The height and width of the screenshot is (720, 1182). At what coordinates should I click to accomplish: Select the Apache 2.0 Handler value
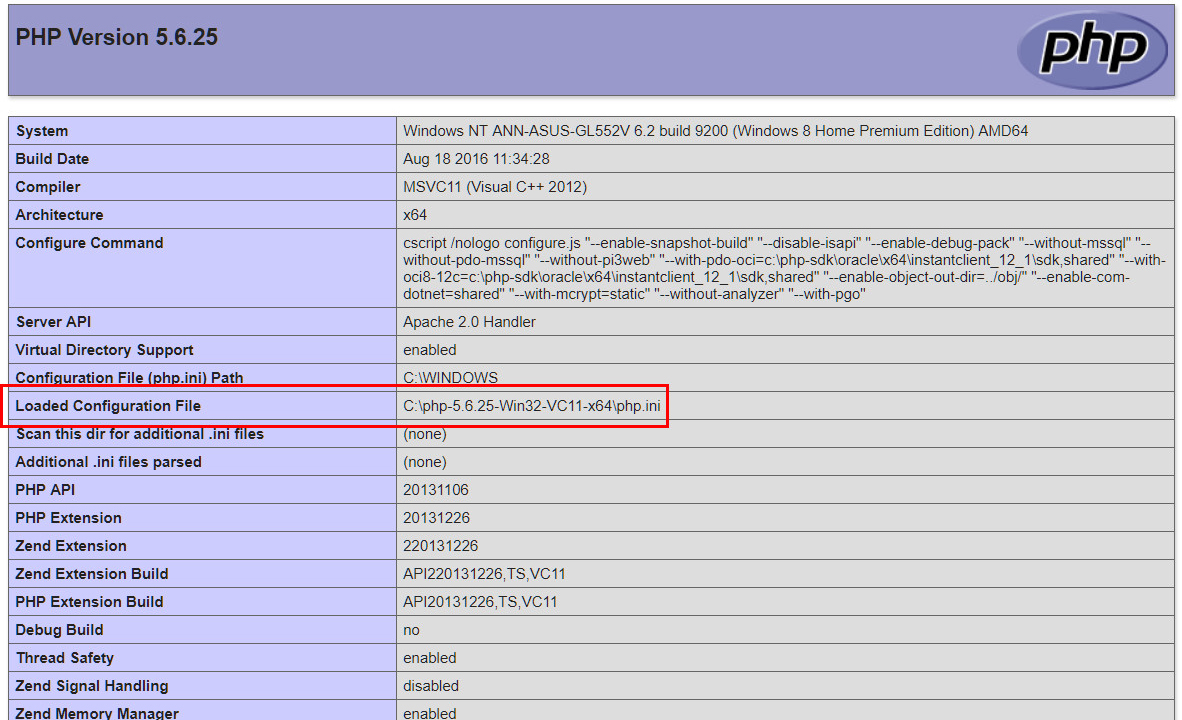pyautogui.click(x=470, y=321)
